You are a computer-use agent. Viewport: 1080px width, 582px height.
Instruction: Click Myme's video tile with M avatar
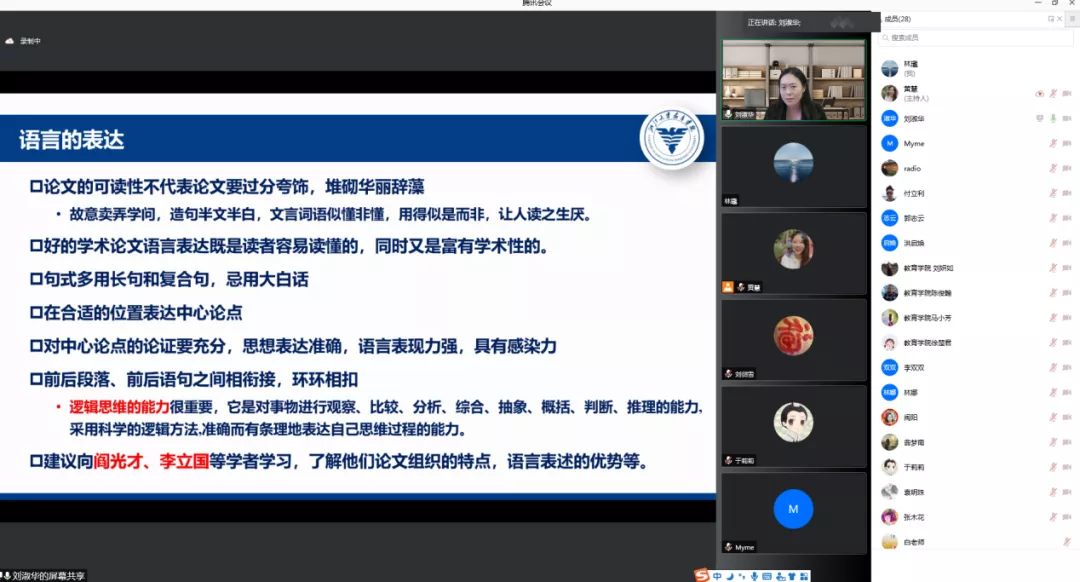tap(794, 512)
